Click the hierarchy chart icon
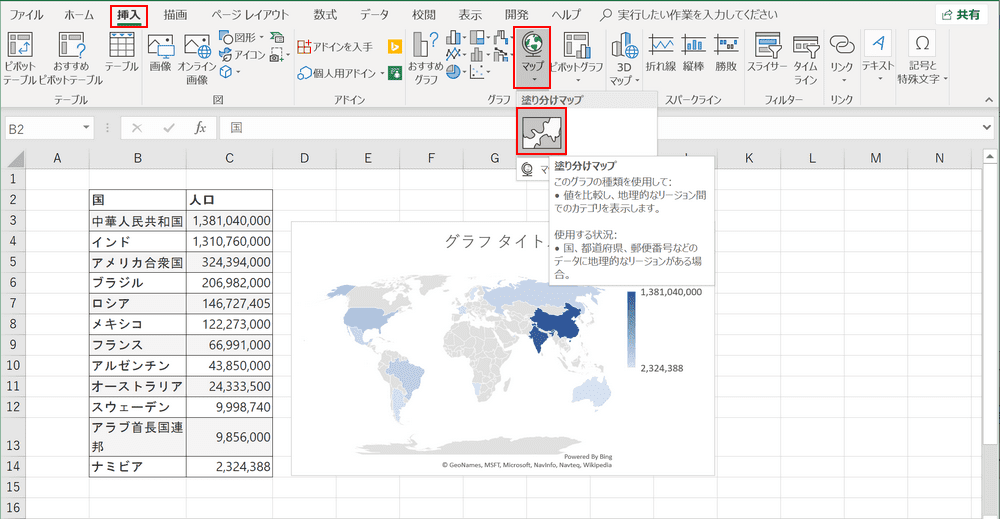Viewport: 1000px width, 519px height. click(477, 38)
